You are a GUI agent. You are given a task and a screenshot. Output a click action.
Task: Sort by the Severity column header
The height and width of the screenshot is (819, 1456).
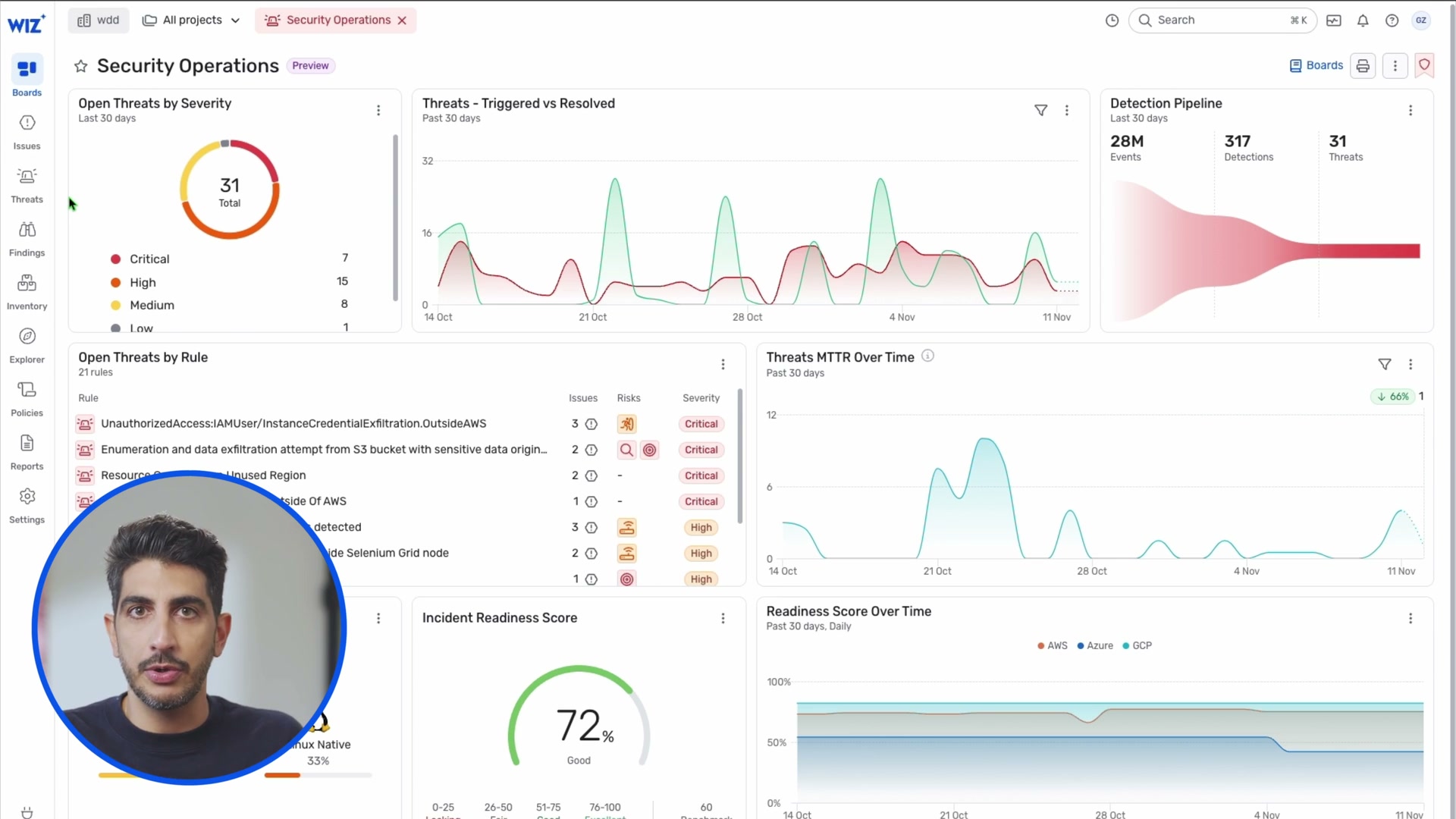tap(701, 398)
